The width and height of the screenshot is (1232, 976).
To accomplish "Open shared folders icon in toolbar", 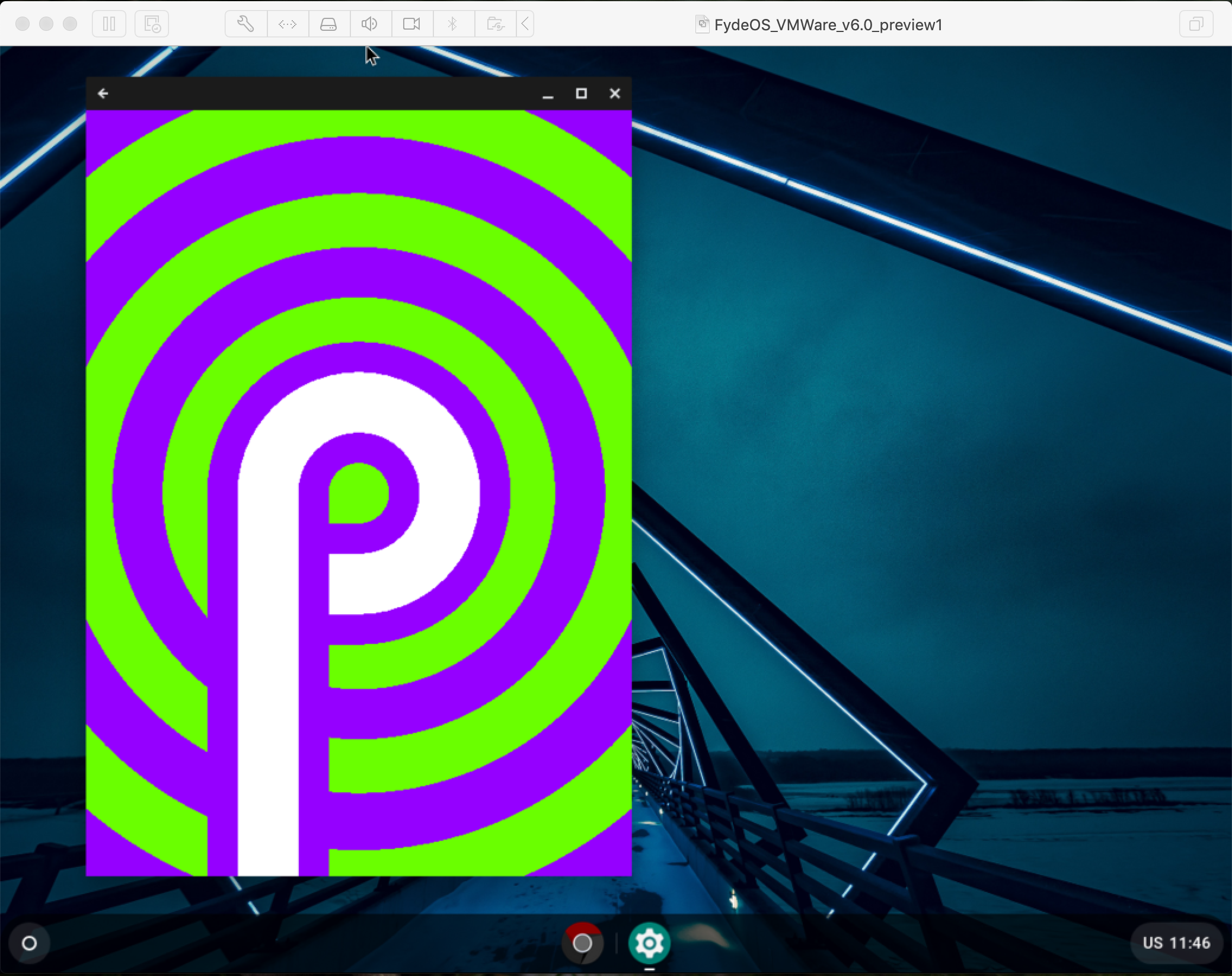I will (495, 24).
